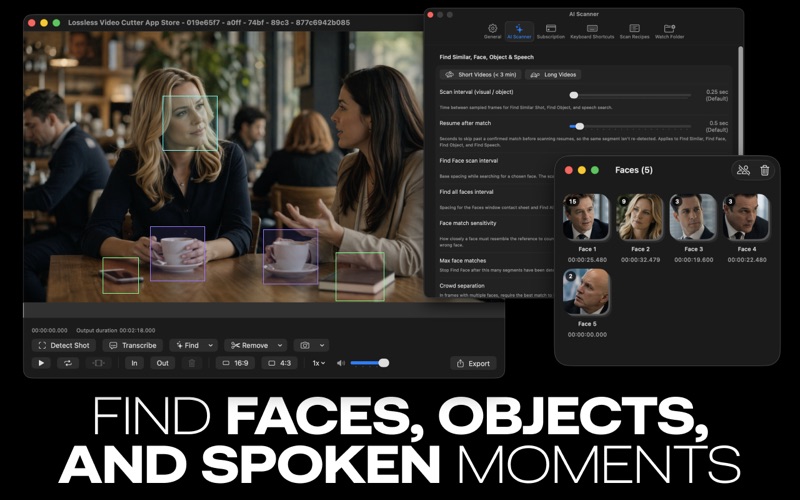Select the Face 5 bald man thumbnail
Viewport: 800px width, 500px height.
tap(586, 292)
